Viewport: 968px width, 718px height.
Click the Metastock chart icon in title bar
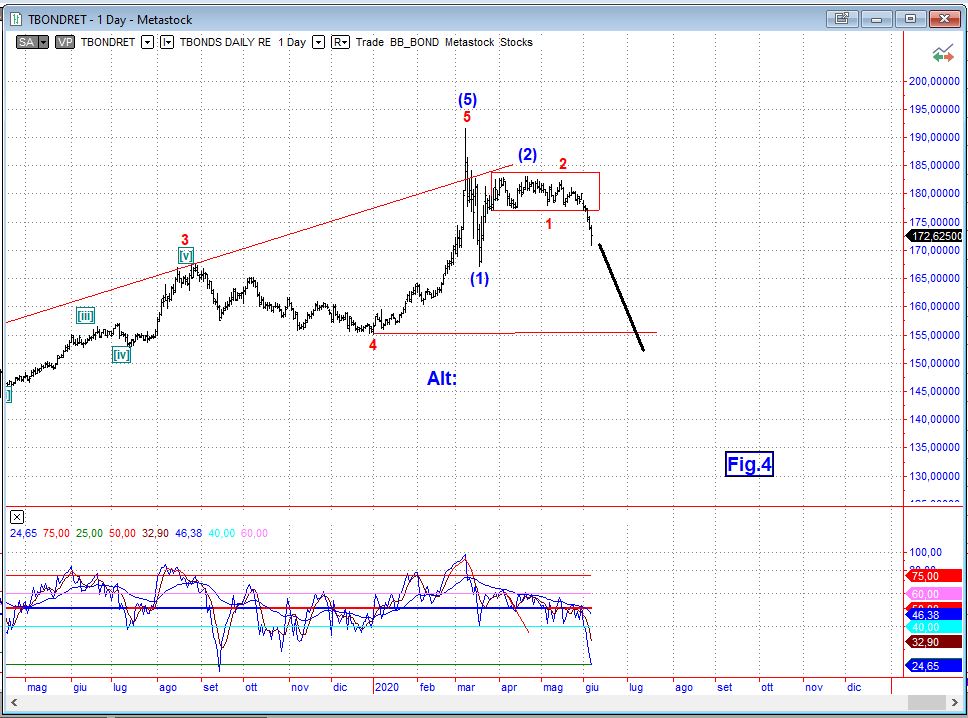pyautogui.click(x=17, y=19)
